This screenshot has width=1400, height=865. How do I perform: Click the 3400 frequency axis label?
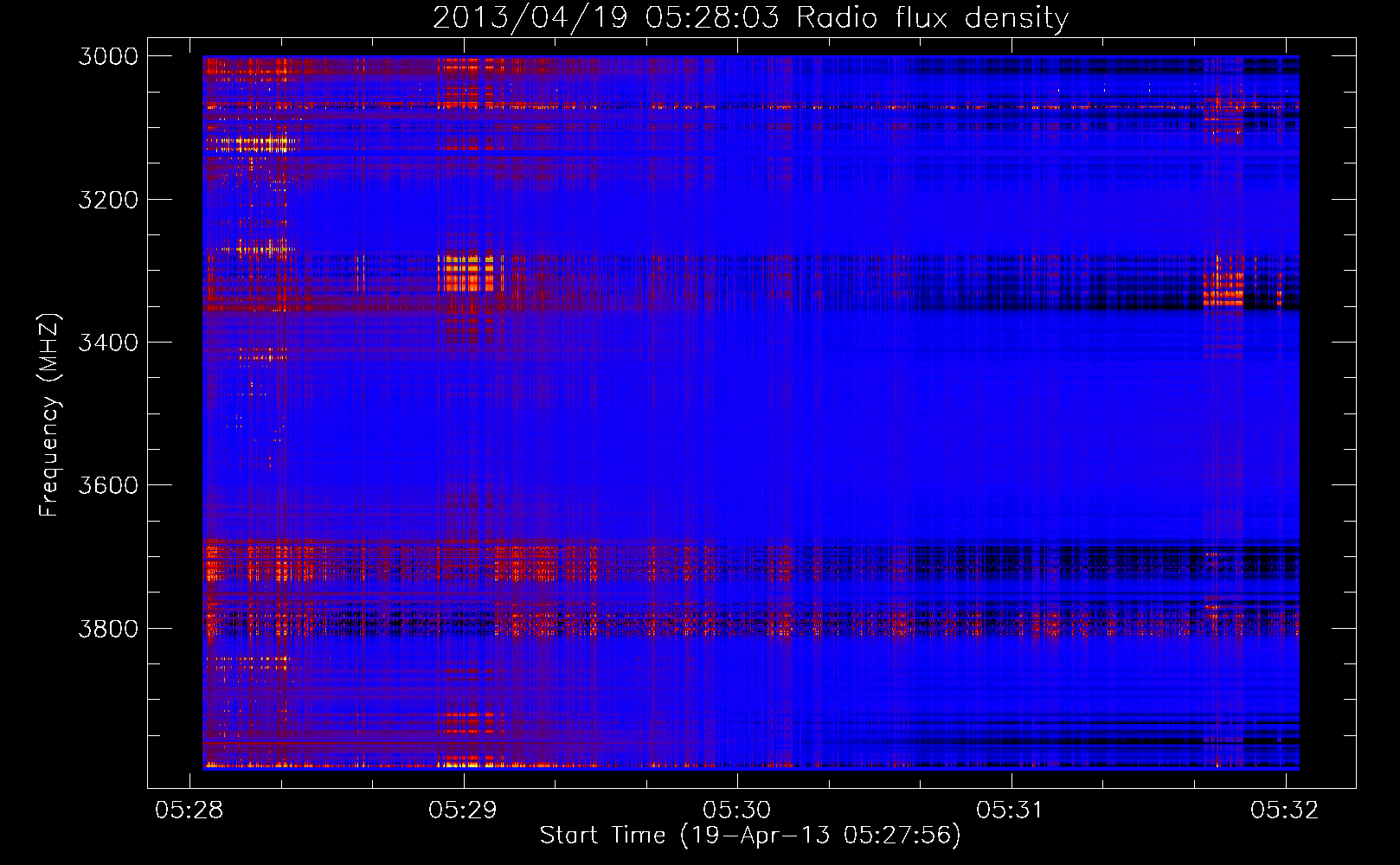click(108, 343)
